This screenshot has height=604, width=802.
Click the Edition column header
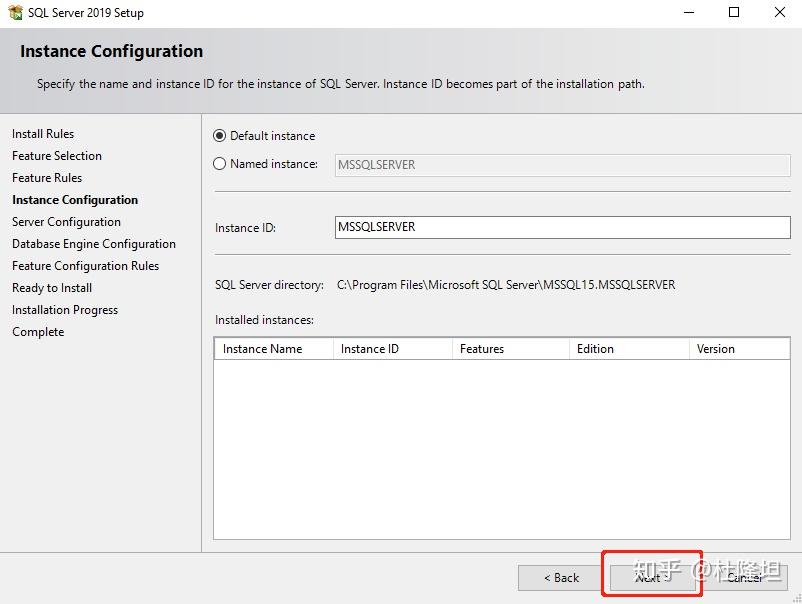[595, 348]
